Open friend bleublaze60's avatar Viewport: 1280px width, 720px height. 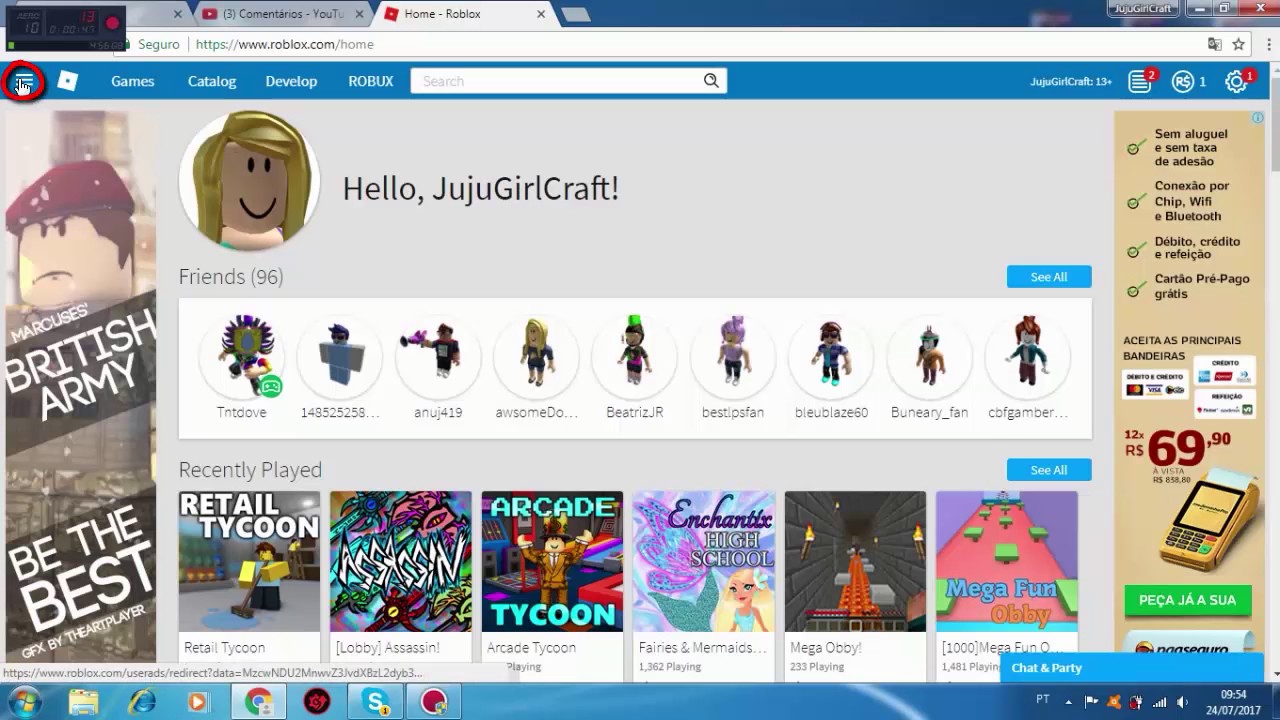click(831, 357)
